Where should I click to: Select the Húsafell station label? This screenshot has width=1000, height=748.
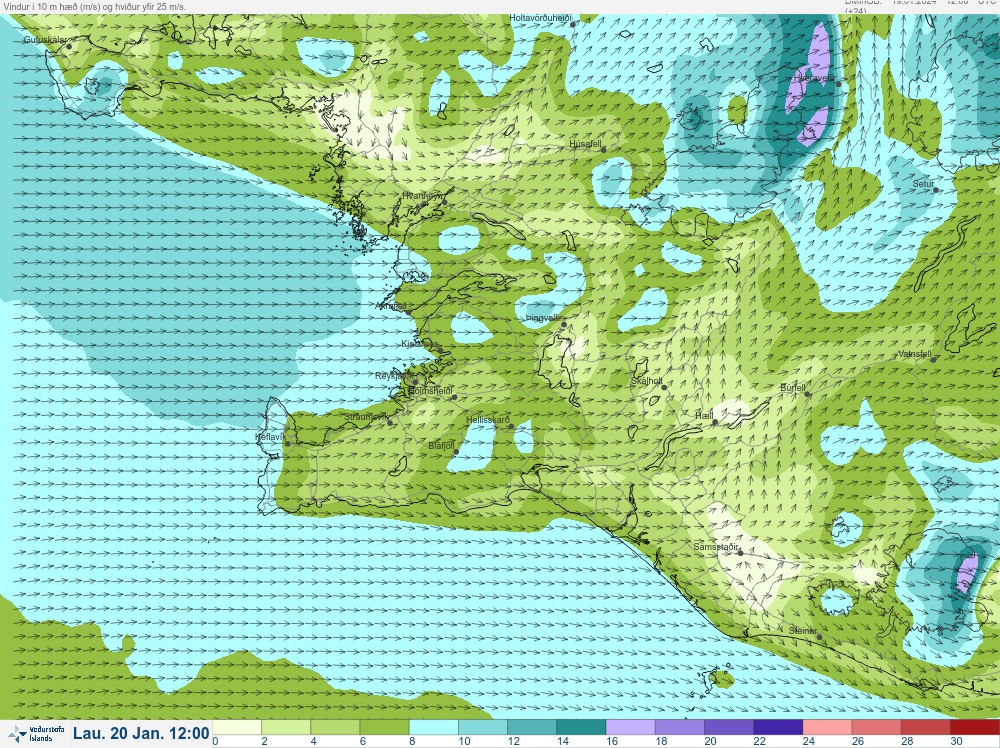click(x=585, y=144)
